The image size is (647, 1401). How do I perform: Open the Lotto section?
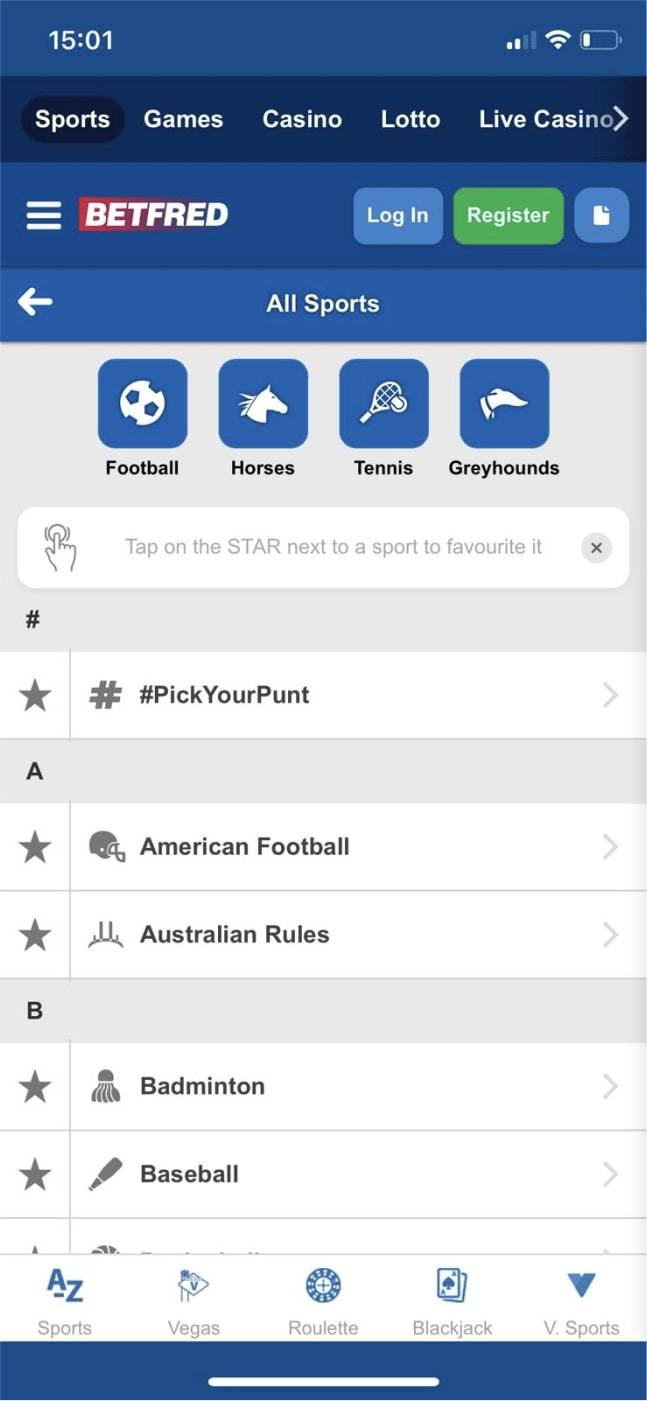(410, 118)
